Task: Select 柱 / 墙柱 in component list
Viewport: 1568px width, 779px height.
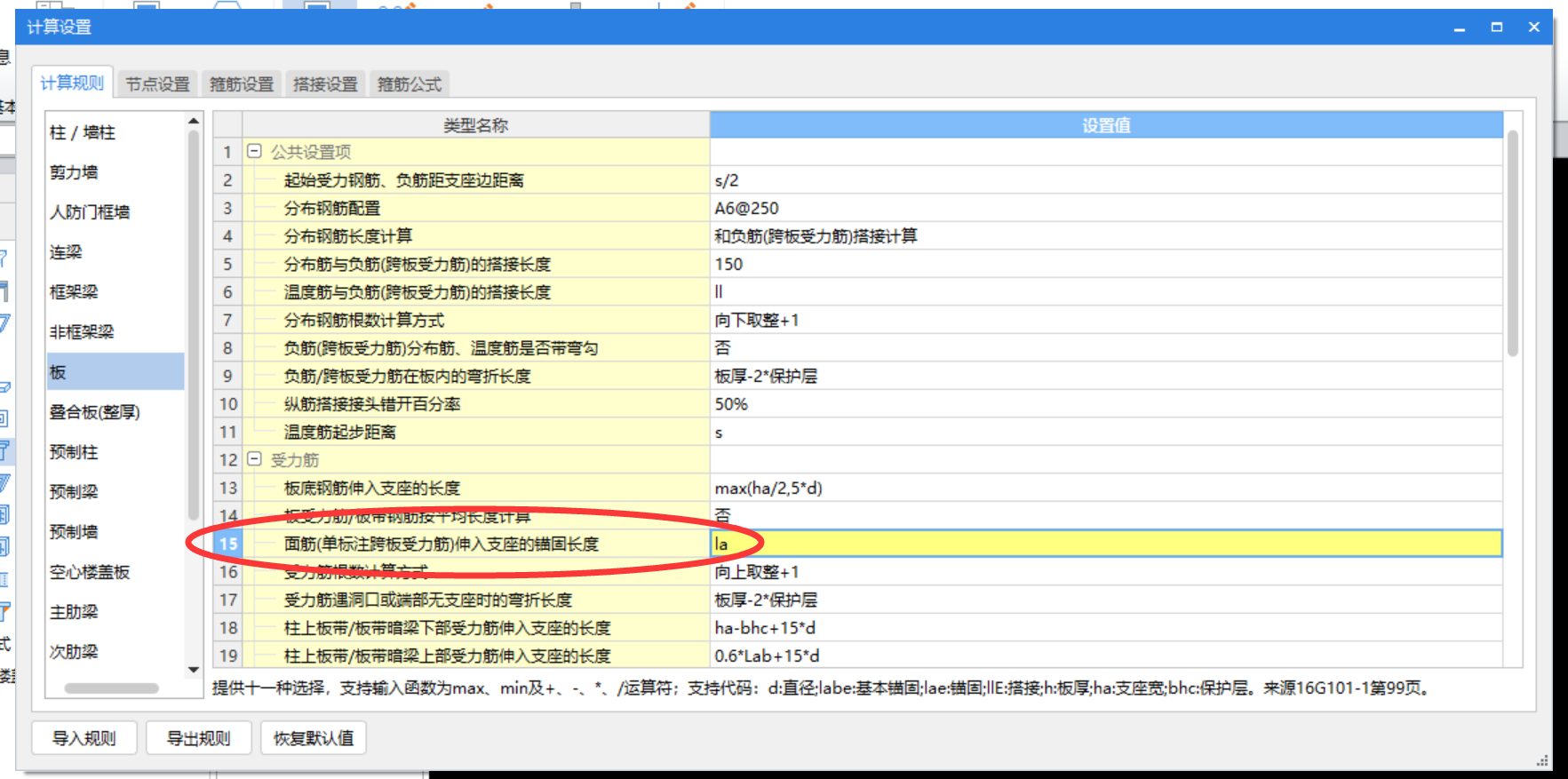Action: click(115, 132)
